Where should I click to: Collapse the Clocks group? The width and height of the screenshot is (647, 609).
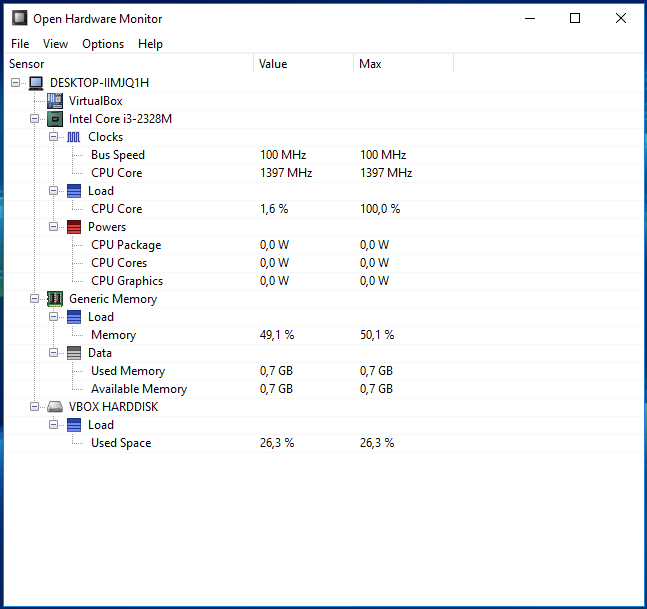pyautogui.click(x=53, y=137)
